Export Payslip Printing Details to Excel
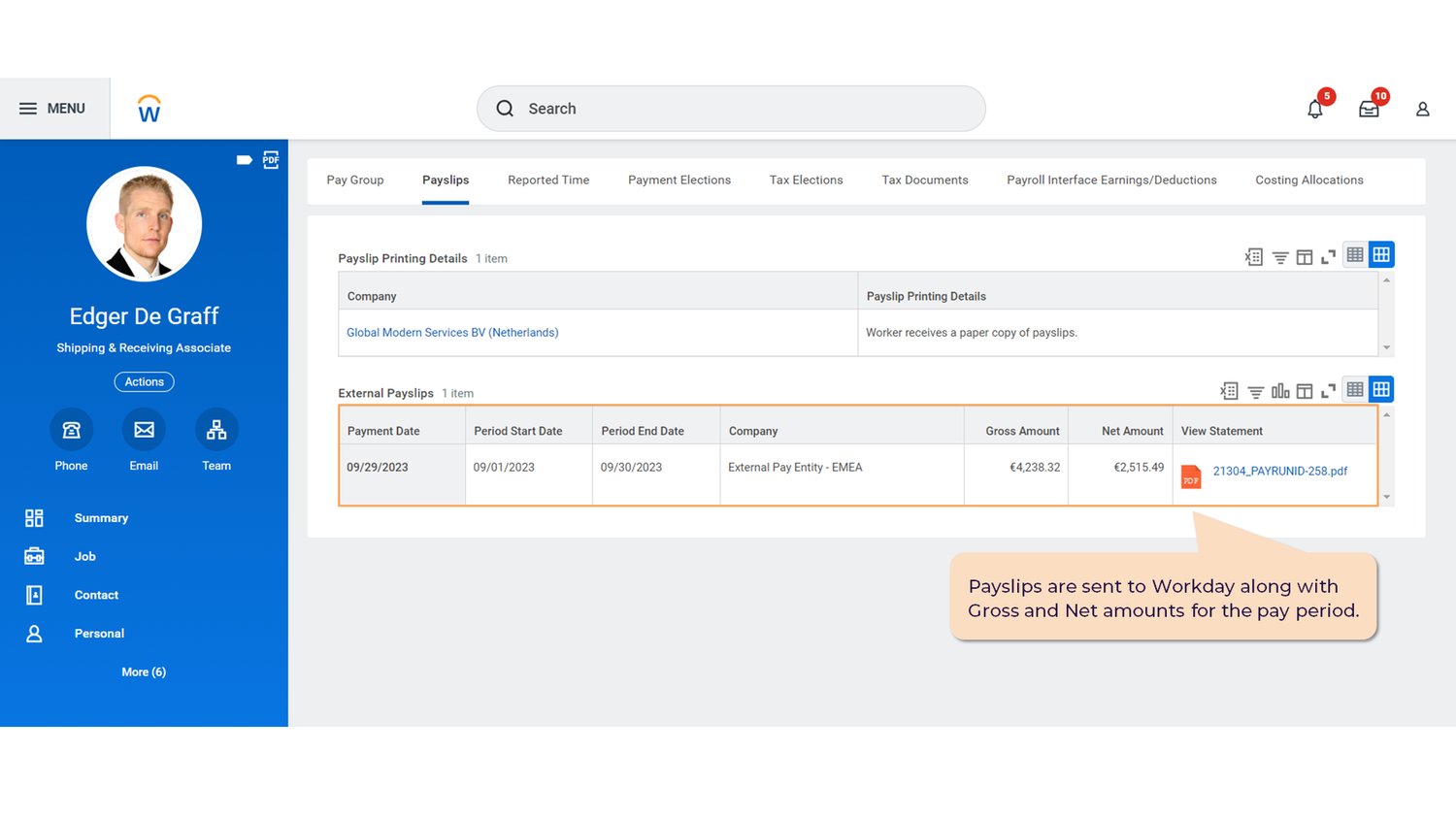The height and width of the screenshot is (819, 1456). point(1253,256)
